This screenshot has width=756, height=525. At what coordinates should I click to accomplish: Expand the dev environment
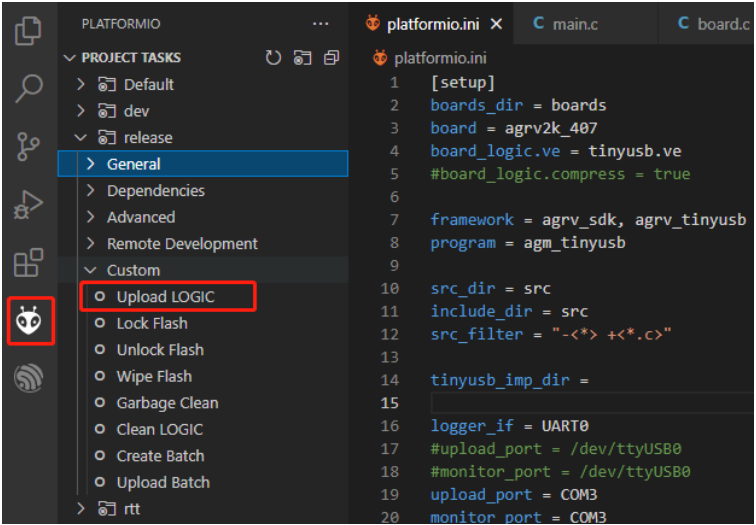point(81,111)
